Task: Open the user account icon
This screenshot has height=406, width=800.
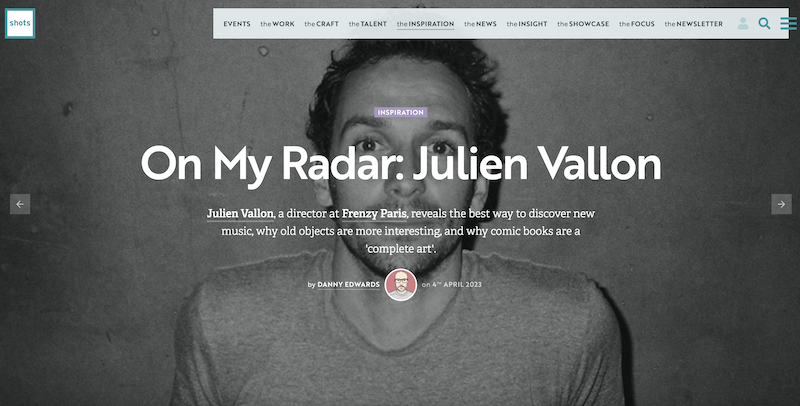Action: tap(743, 23)
